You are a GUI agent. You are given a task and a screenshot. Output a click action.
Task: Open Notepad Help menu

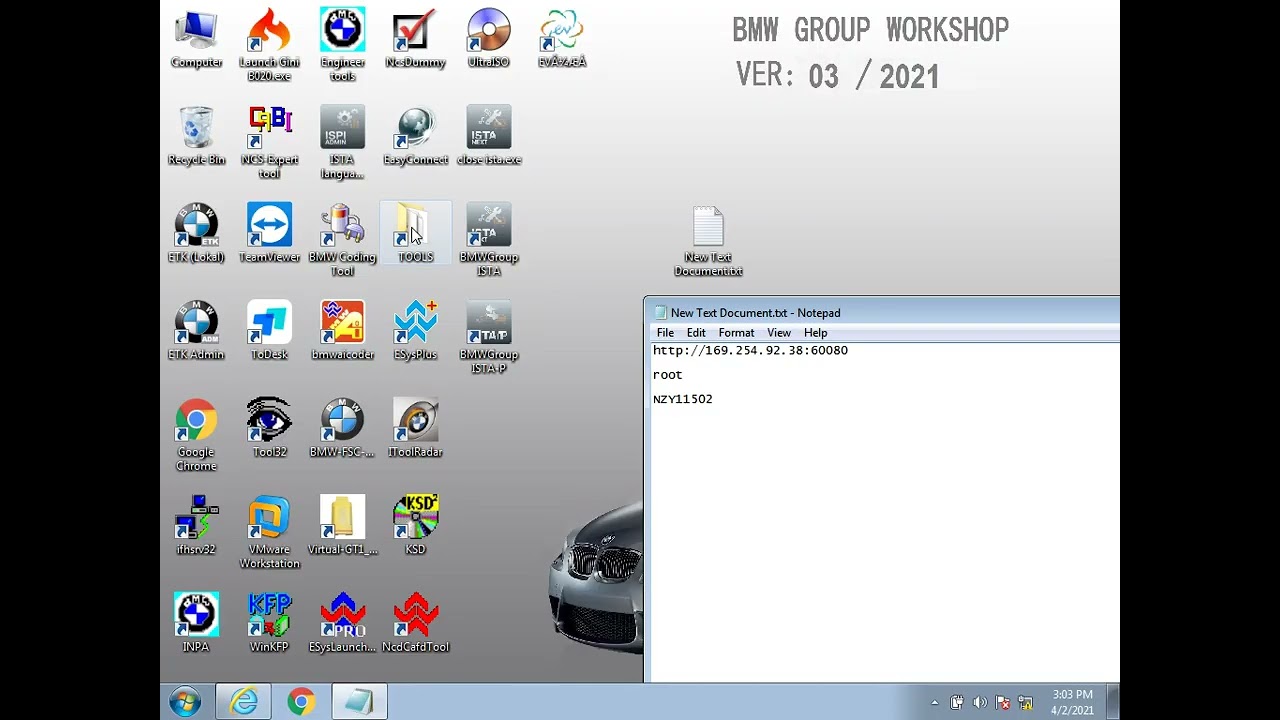(x=815, y=333)
